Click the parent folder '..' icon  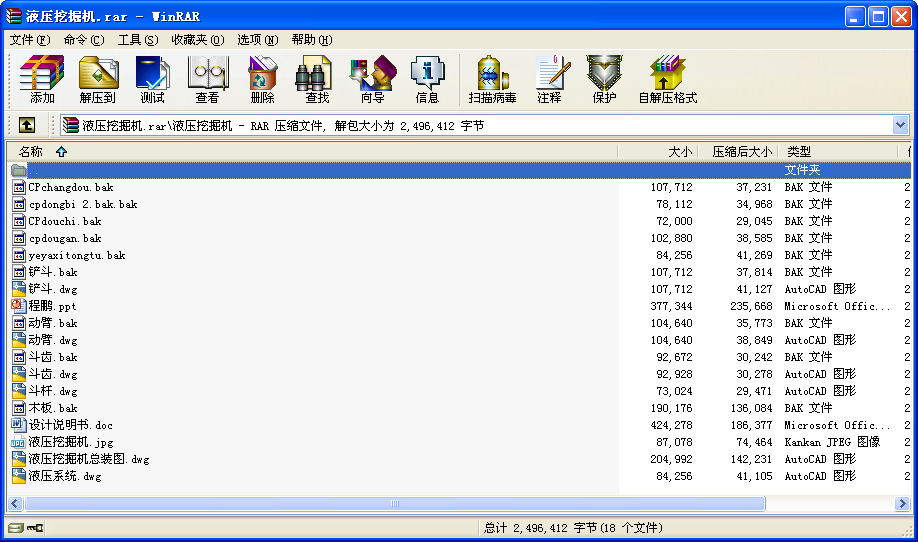(19, 170)
